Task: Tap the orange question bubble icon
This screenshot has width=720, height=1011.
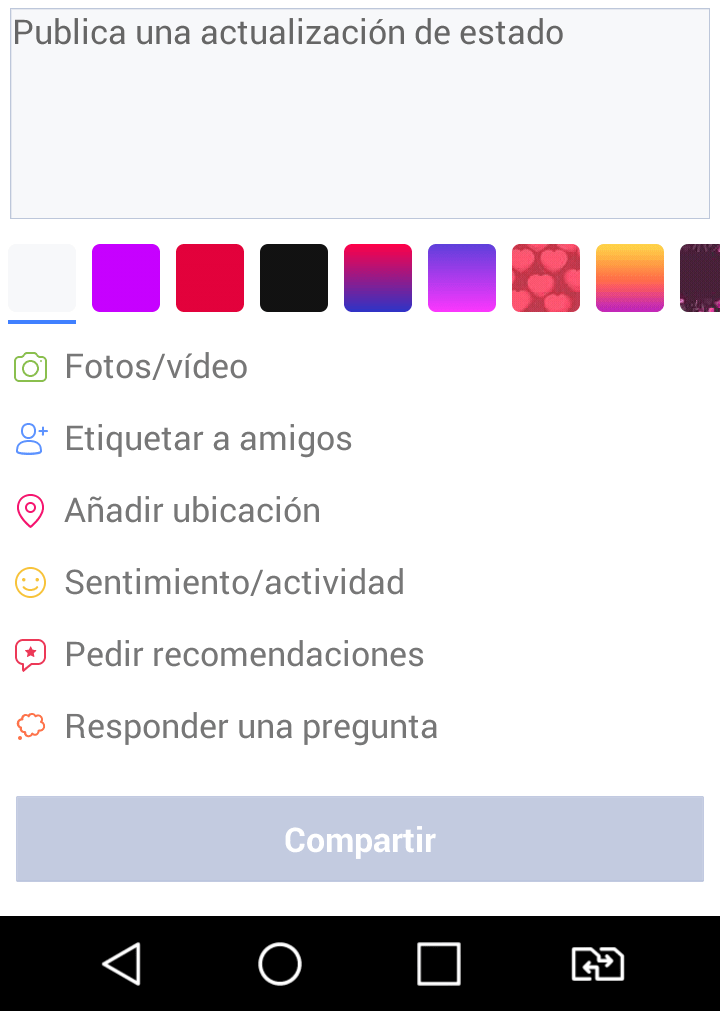Action: [31, 727]
